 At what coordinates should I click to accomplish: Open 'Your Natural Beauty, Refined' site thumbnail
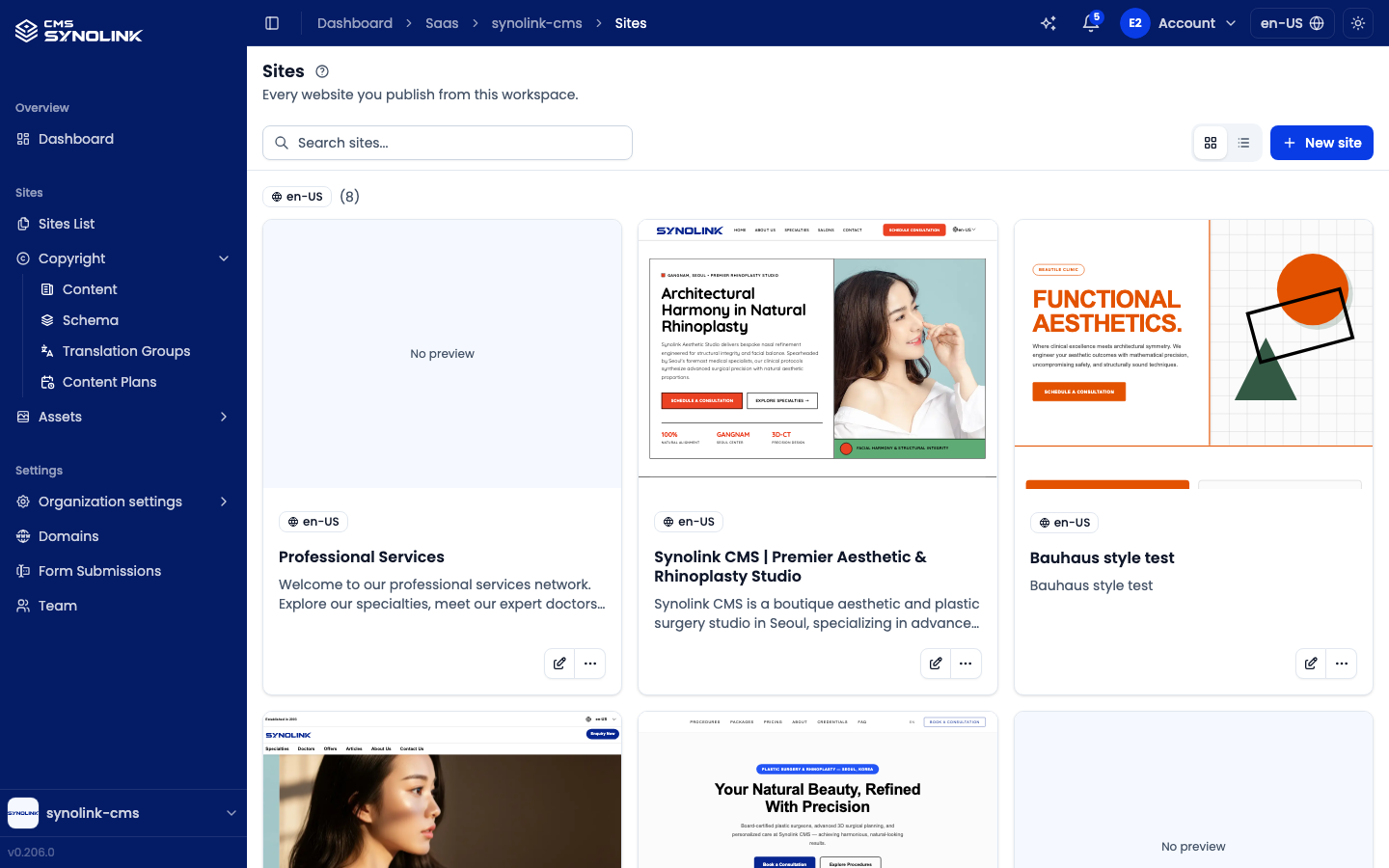click(x=818, y=790)
